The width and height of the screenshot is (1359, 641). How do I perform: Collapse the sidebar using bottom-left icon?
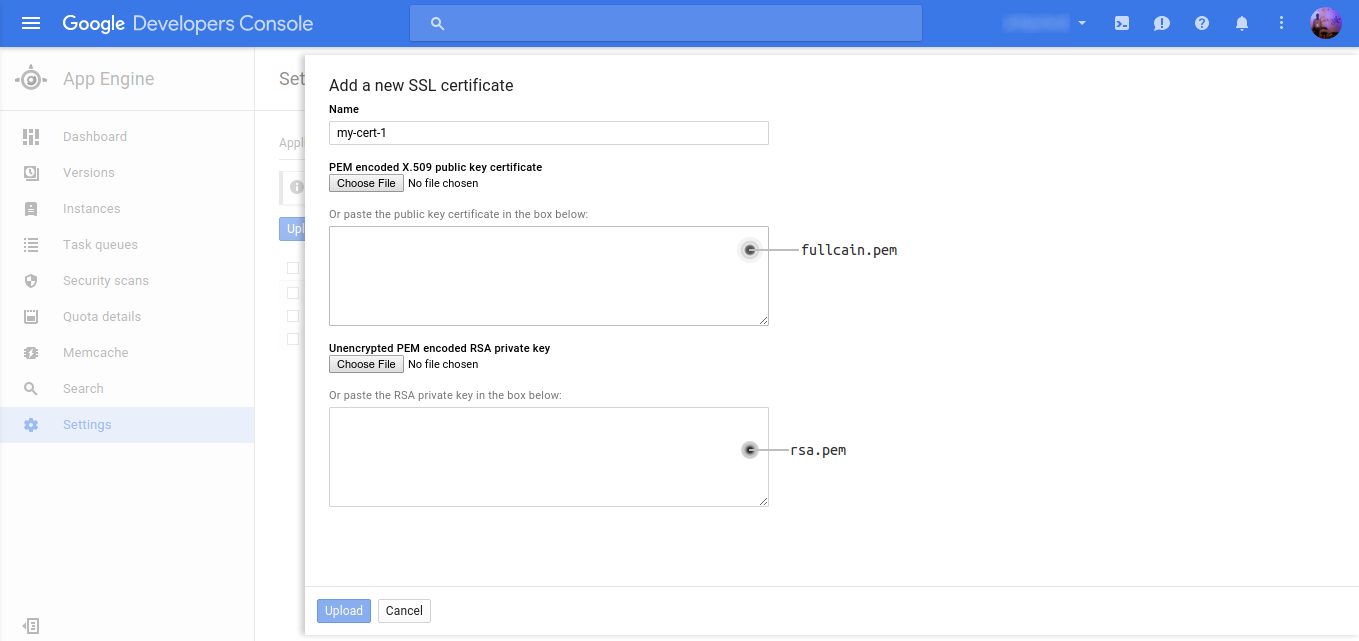pos(31,626)
